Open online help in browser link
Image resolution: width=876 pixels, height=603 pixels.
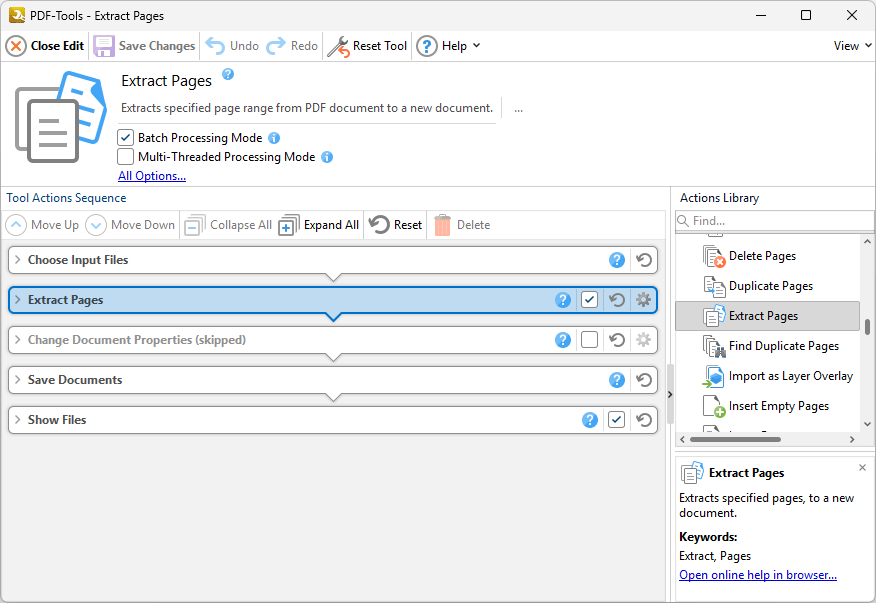[x=757, y=575]
